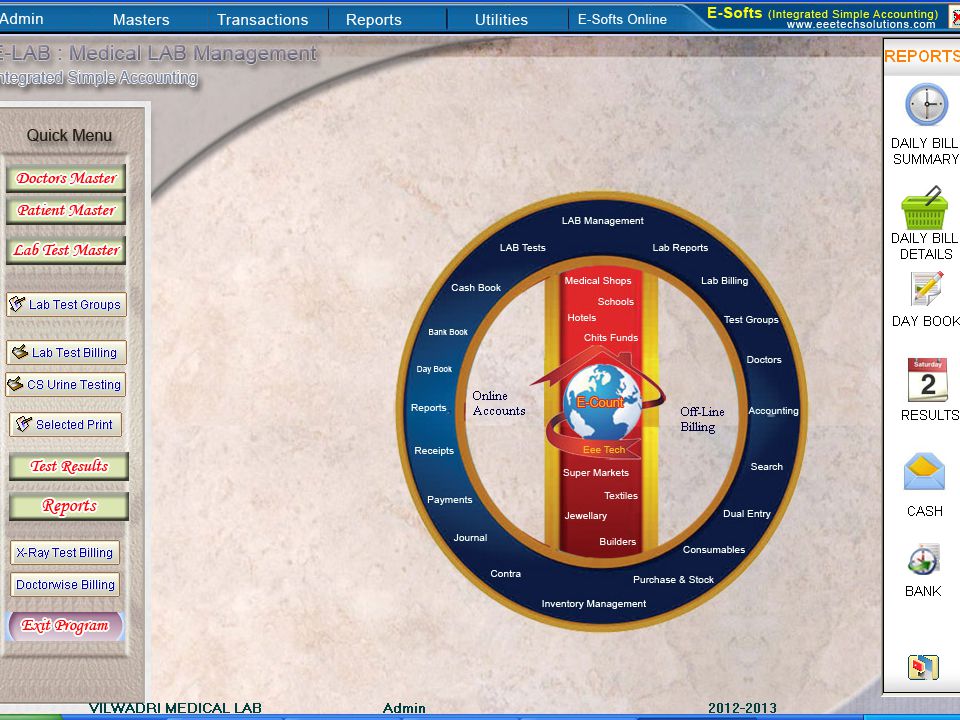The image size is (960, 720).
Task: Select Schools in the red column
Action: (x=616, y=301)
